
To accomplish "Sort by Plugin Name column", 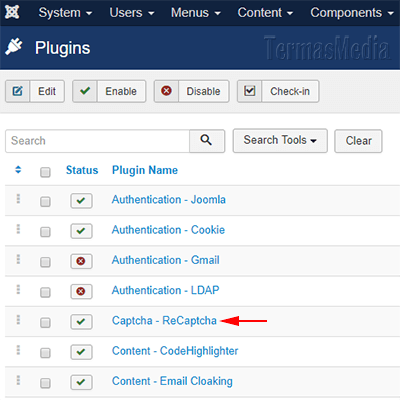I will [x=145, y=170].
